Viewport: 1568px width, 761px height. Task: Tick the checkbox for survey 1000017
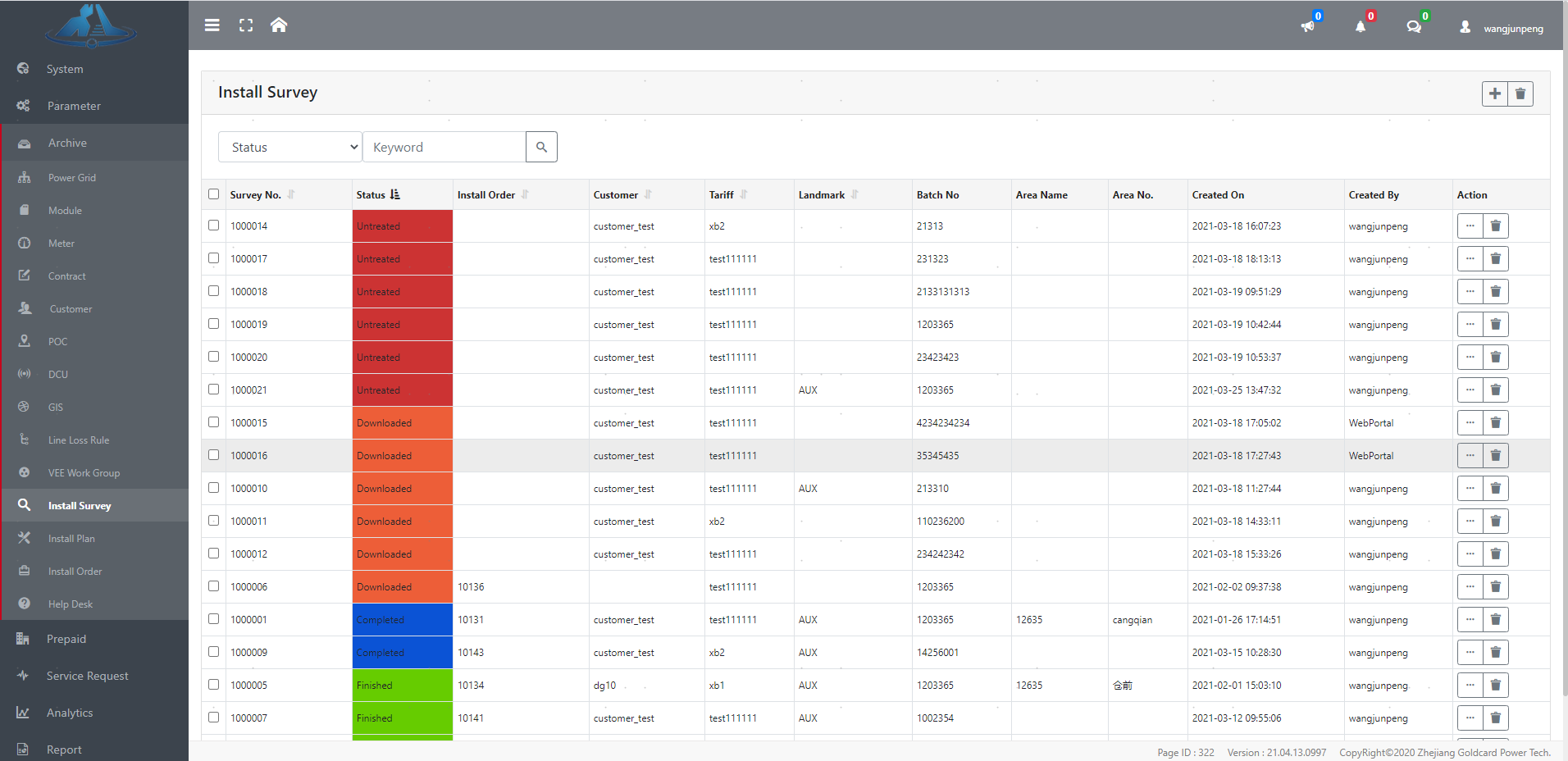click(x=214, y=258)
